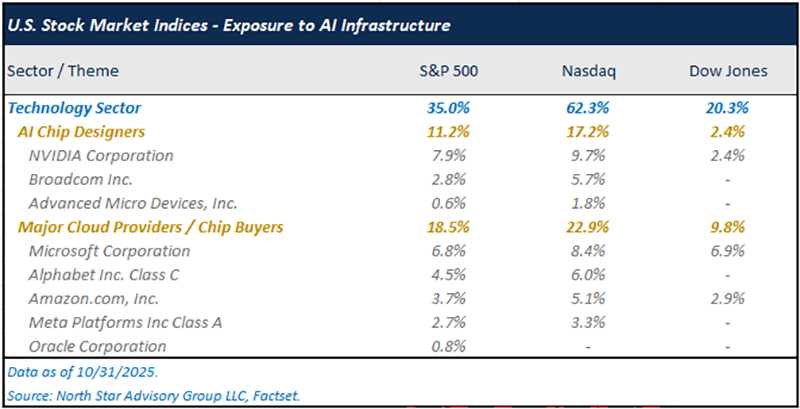Select the Oracle Corporation row label
This screenshot has height=409, width=800.
pyautogui.click(x=98, y=346)
